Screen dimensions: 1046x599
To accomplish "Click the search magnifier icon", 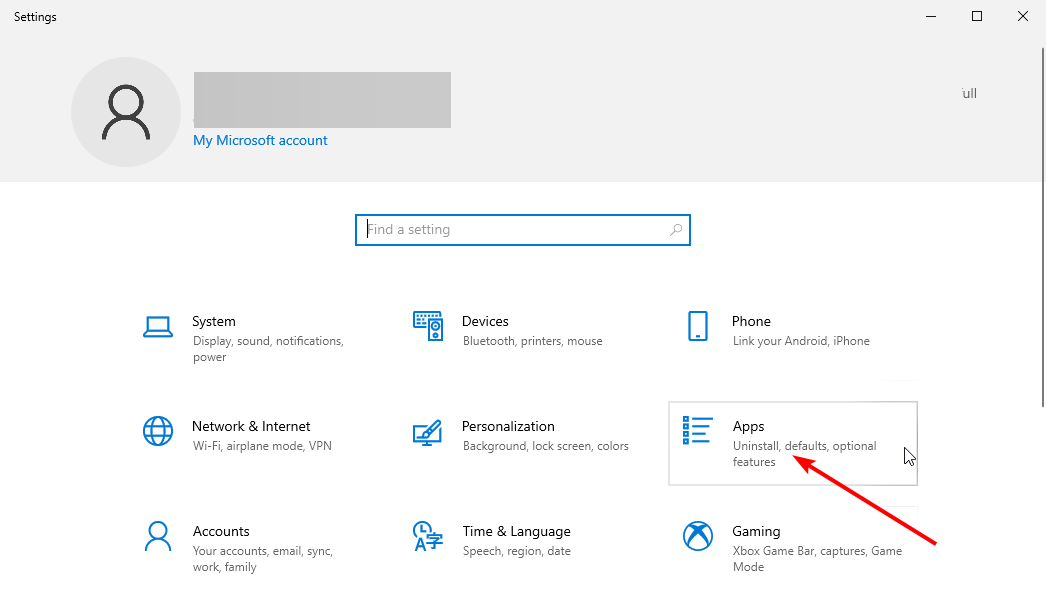I will coord(676,229).
